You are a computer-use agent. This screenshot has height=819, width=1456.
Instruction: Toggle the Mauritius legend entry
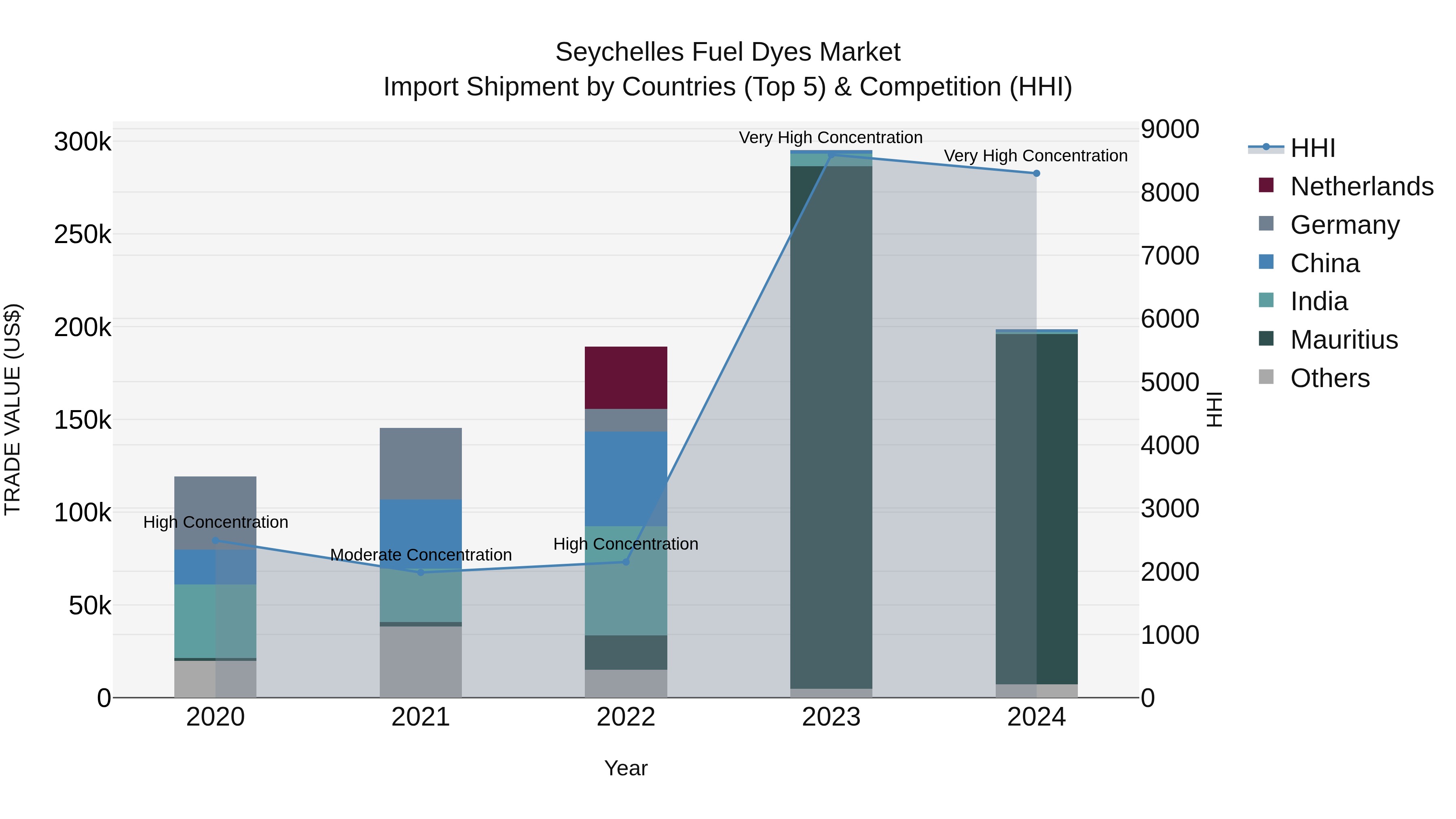tap(1328, 340)
